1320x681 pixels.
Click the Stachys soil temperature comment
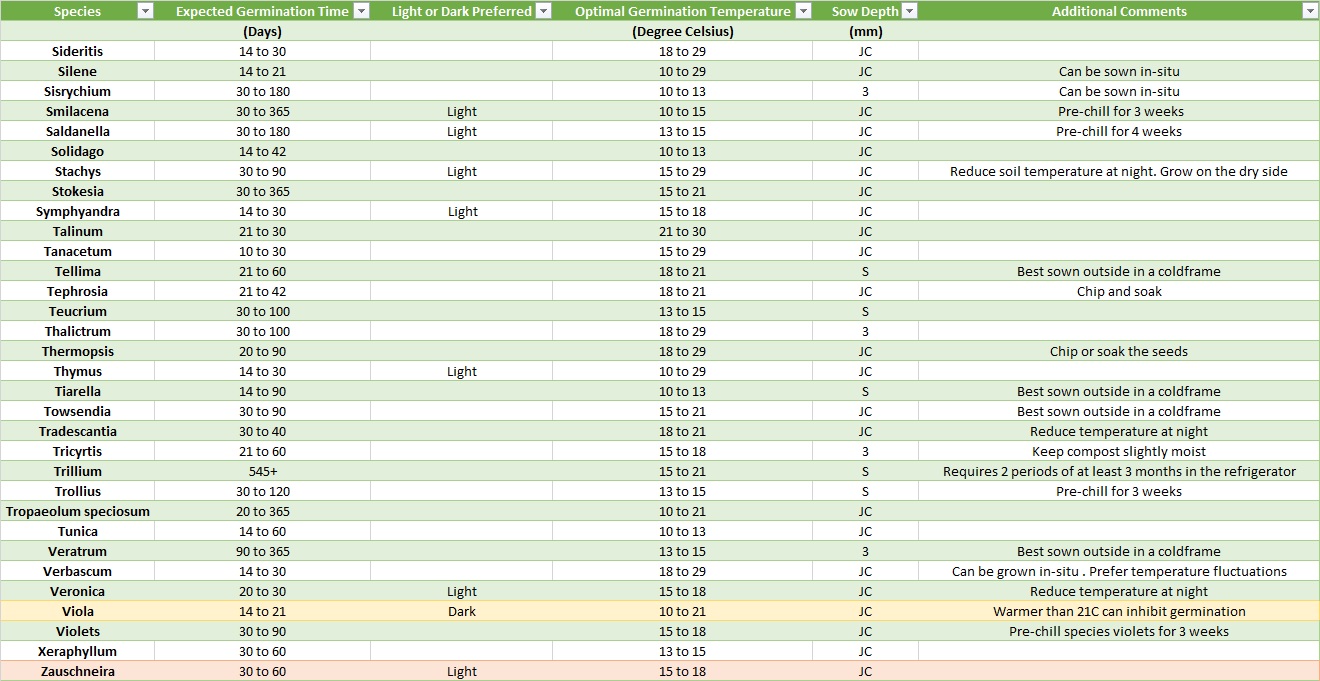(x=1119, y=171)
